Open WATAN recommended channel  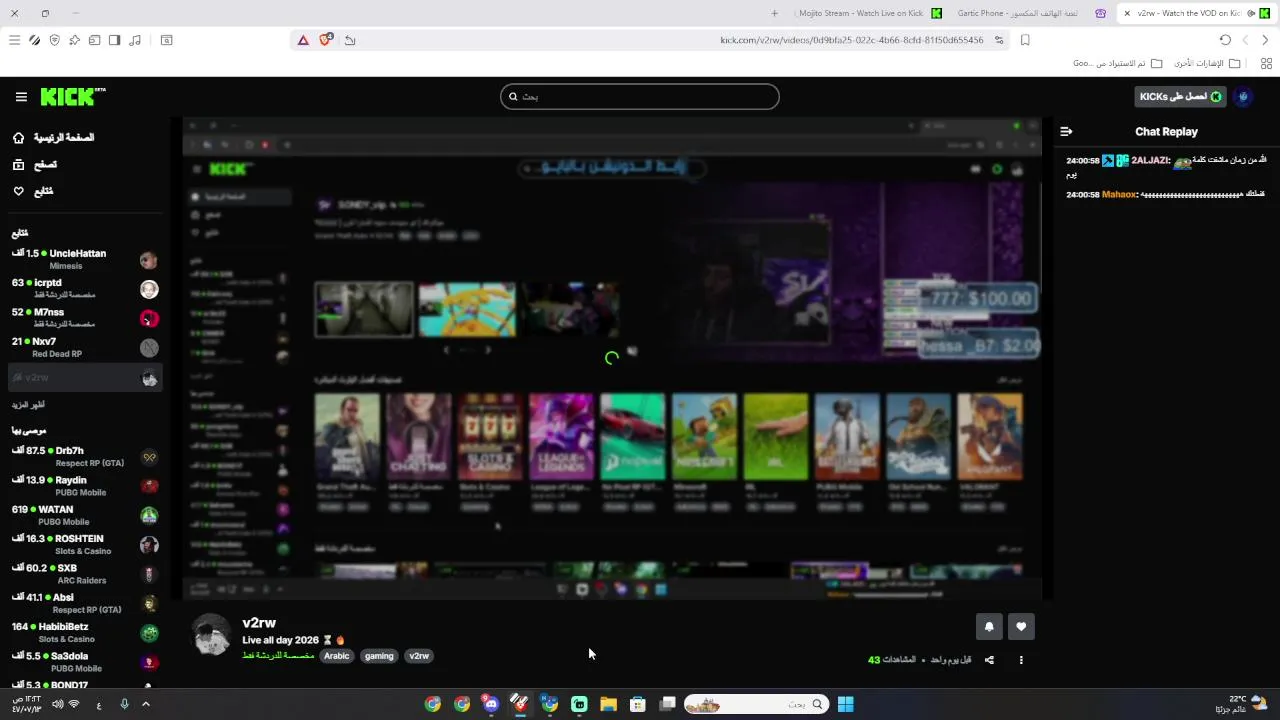pyautogui.click(x=85, y=515)
